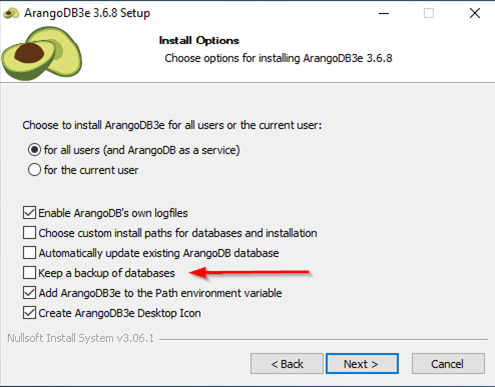Click the disabled maximize box icon
The image size is (495, 387).
click(429, 13)
